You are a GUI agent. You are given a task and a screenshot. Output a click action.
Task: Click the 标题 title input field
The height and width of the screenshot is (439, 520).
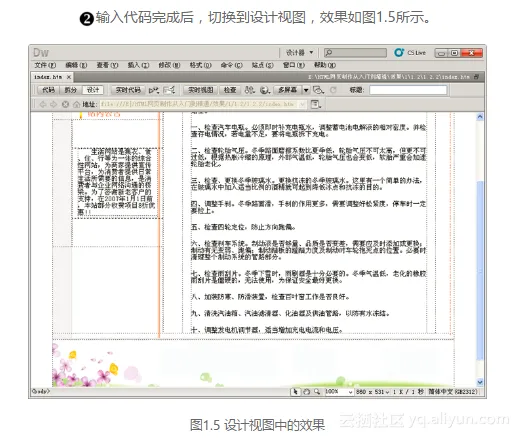click(408, 90)
